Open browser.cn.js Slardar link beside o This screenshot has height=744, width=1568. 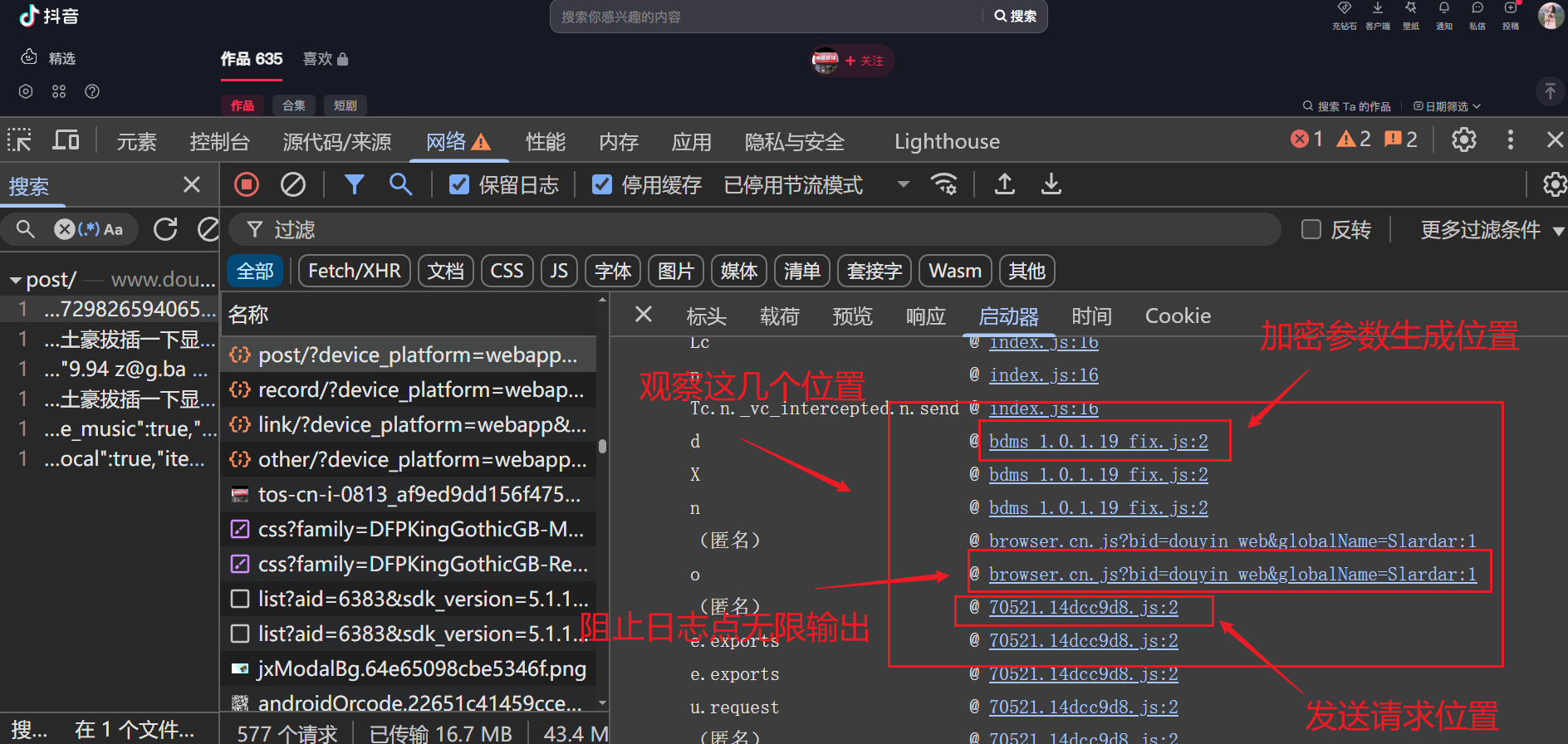(x=1232, y=574)
